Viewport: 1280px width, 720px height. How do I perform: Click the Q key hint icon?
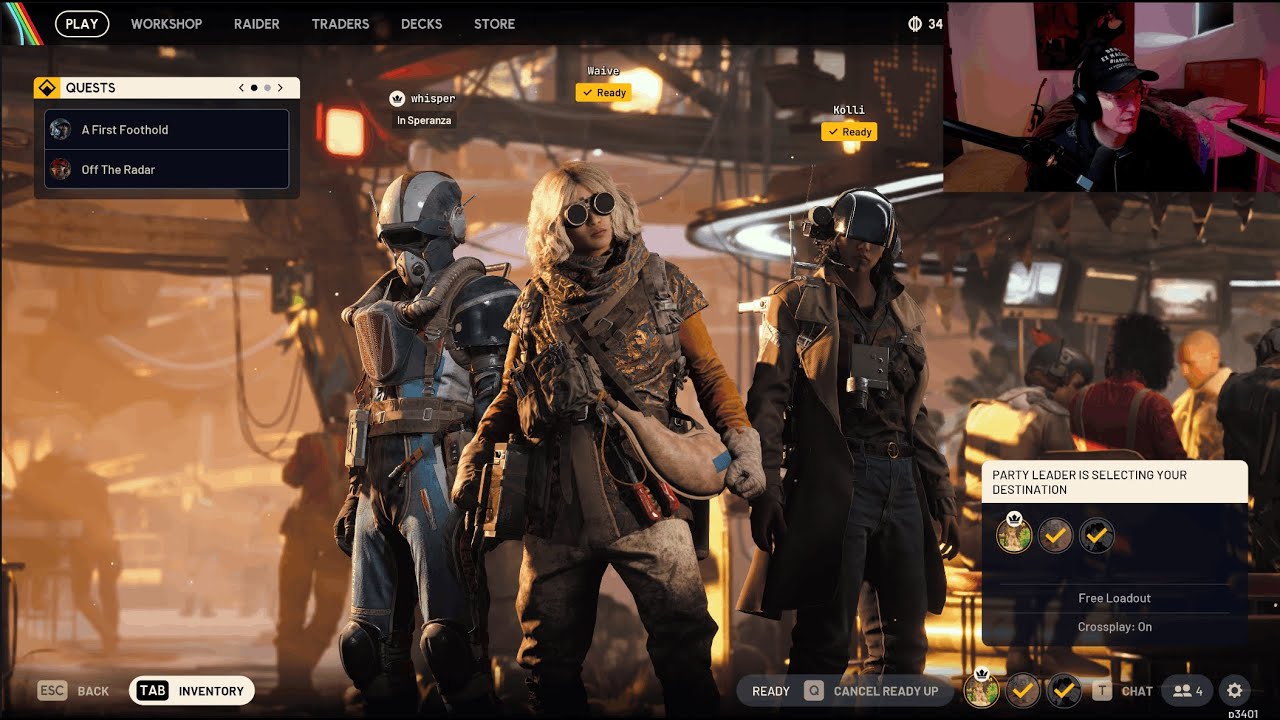pyautogui.click(x=814, y=691)
